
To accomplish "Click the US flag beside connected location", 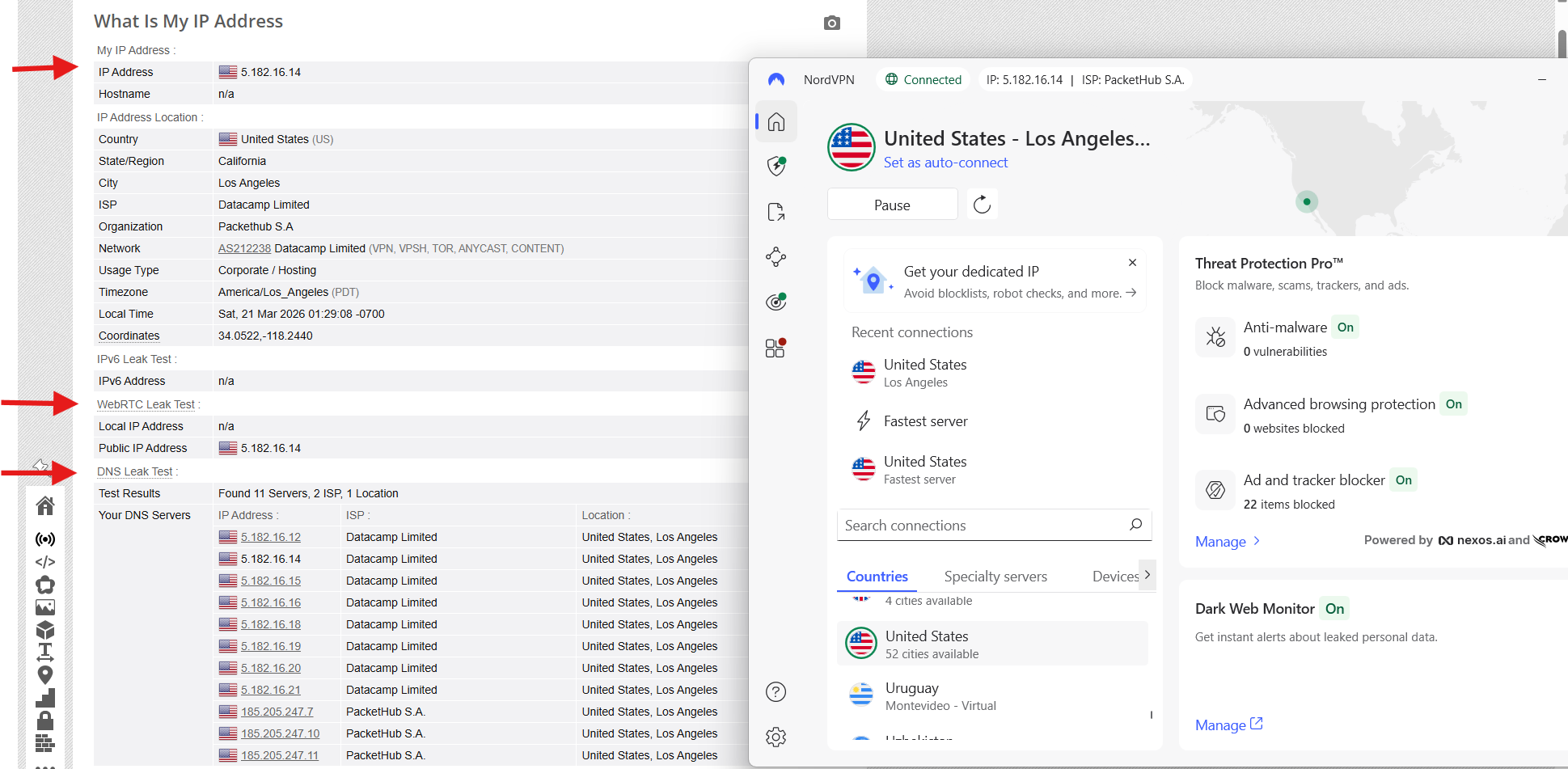I will (851, 147).
